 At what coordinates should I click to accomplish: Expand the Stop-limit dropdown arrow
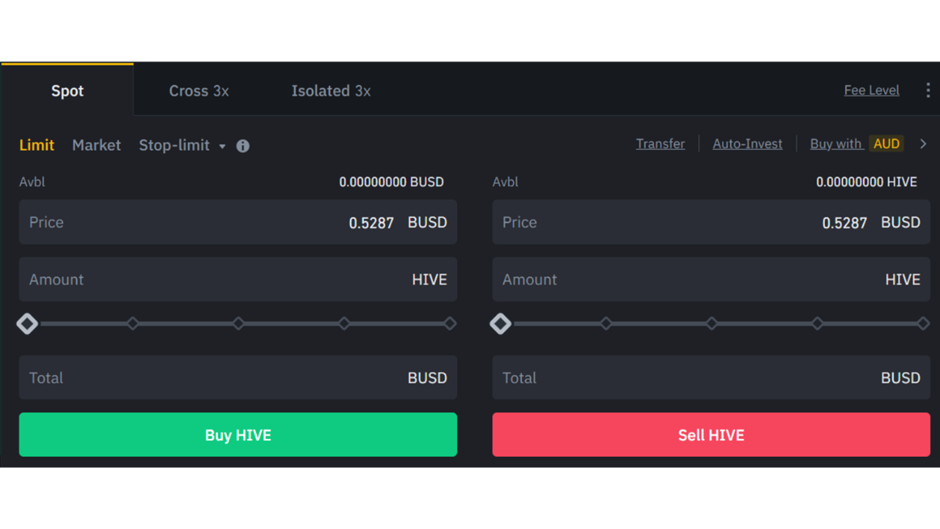222,146
